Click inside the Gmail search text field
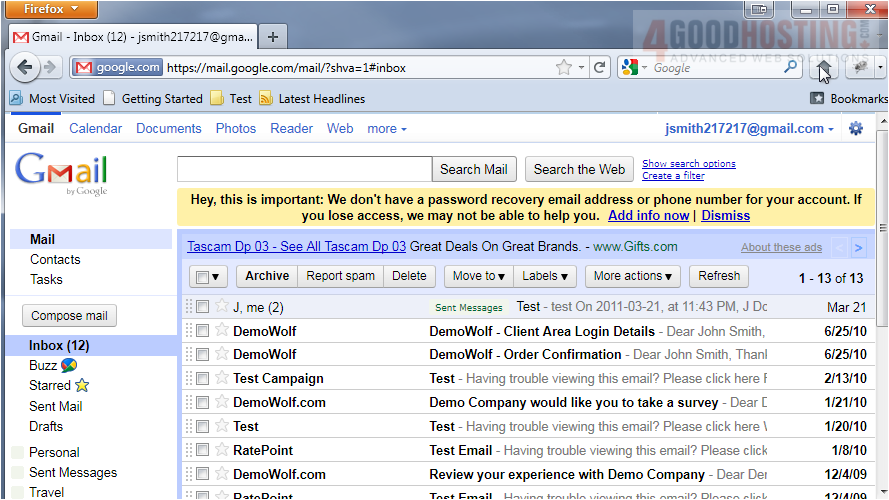 tap(304, 169)
